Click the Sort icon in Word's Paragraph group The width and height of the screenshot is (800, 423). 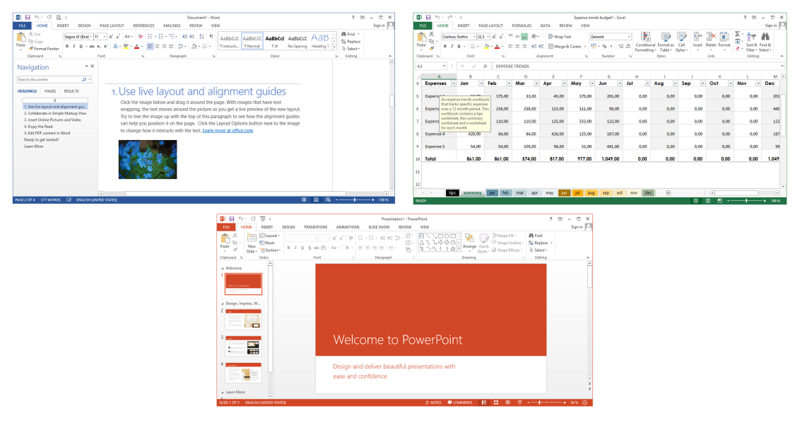(202, 37)
